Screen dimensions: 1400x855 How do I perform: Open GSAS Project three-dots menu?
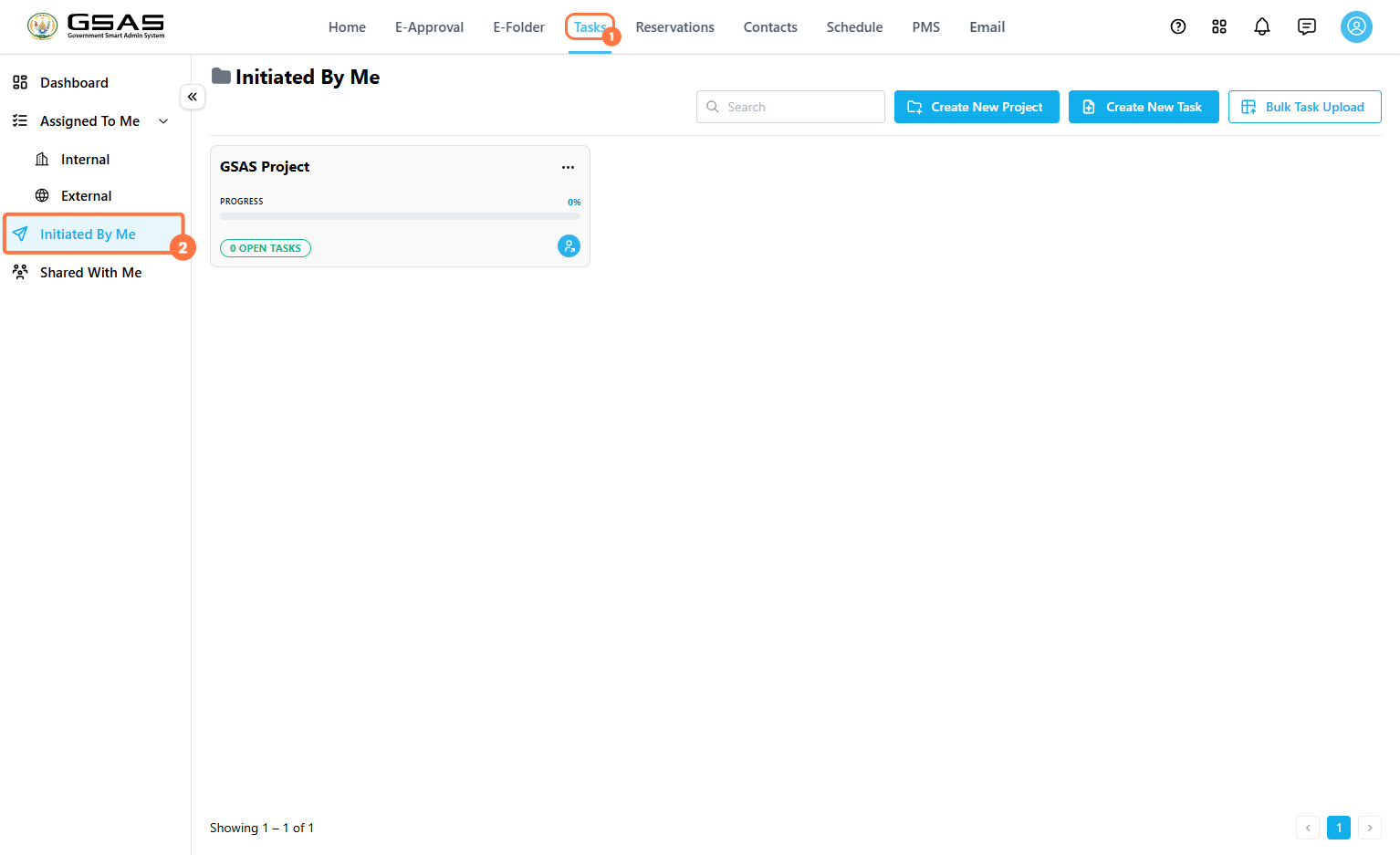point(568,167)
